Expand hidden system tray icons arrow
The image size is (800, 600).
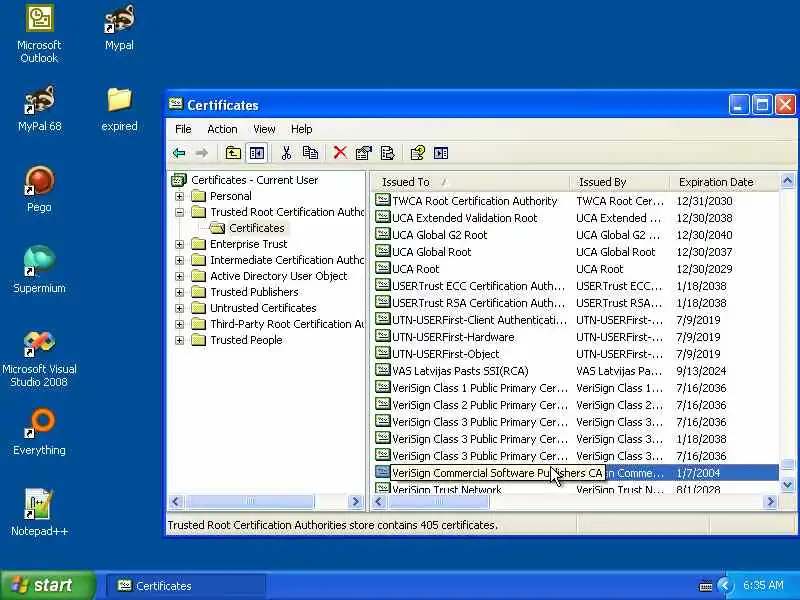[724, 585]
